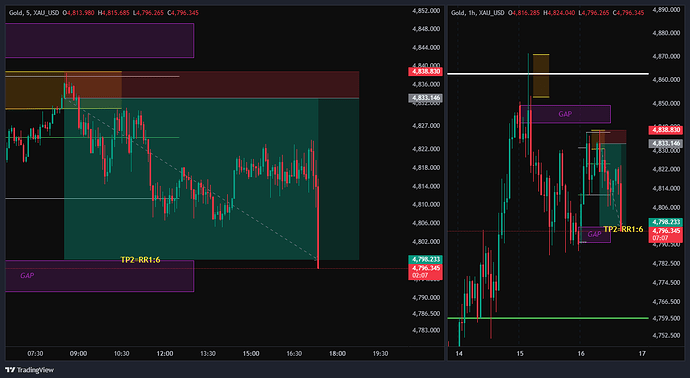This screenshot has height=378, width=690.
Task: Select the lower GAP box on 1h chart
Action: [x=595, y=234]
